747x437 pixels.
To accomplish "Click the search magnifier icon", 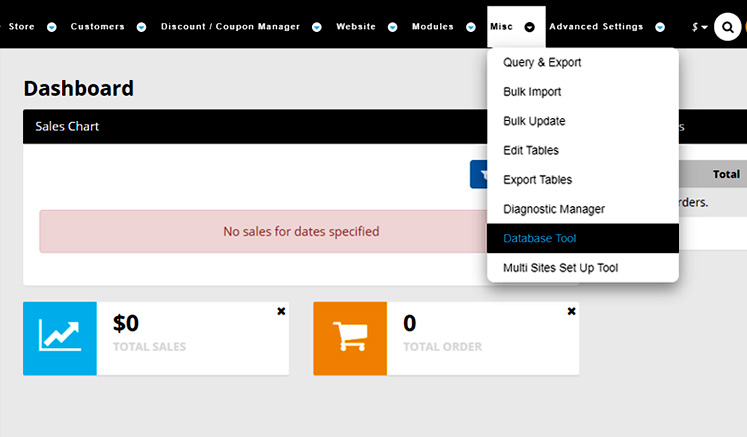I will (x=727, y=27).
